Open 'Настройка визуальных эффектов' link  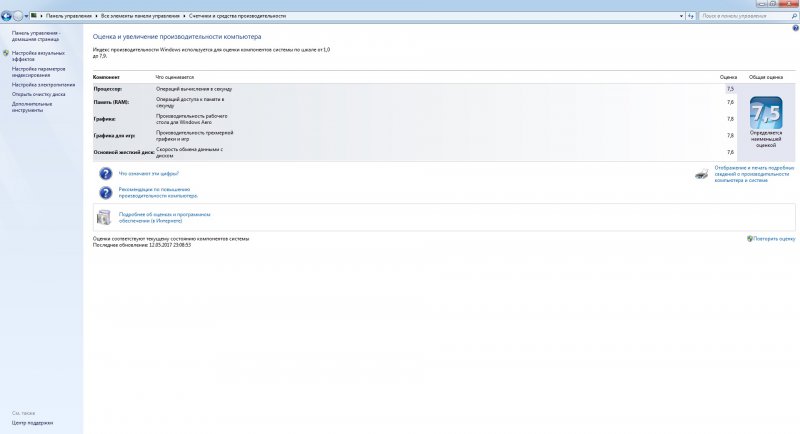(39, 55)
